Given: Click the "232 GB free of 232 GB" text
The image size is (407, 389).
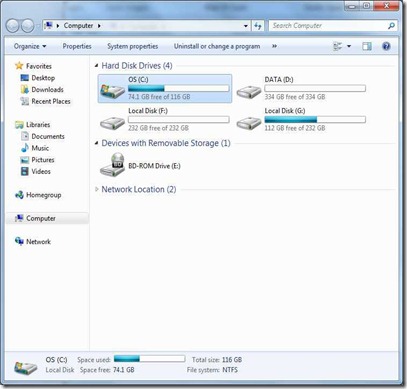Looking at the screenshot, I should (158, 128).
